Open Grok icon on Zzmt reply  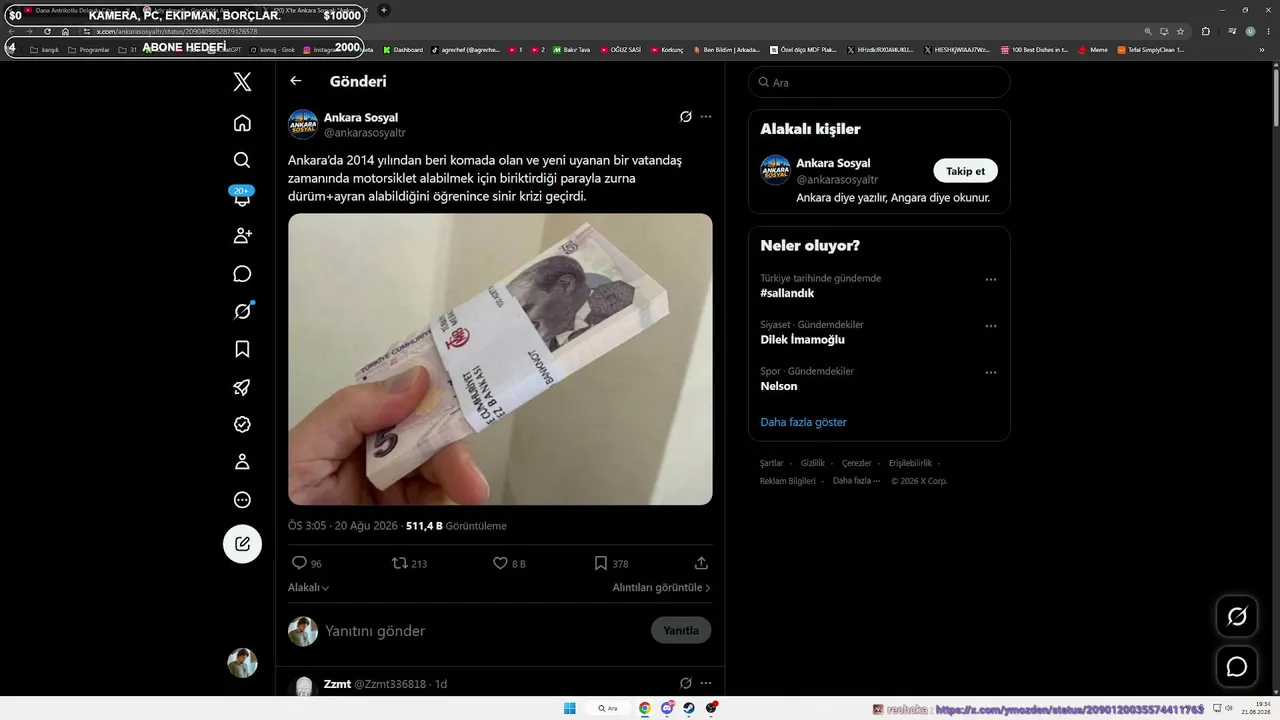(x=686, y=683)
